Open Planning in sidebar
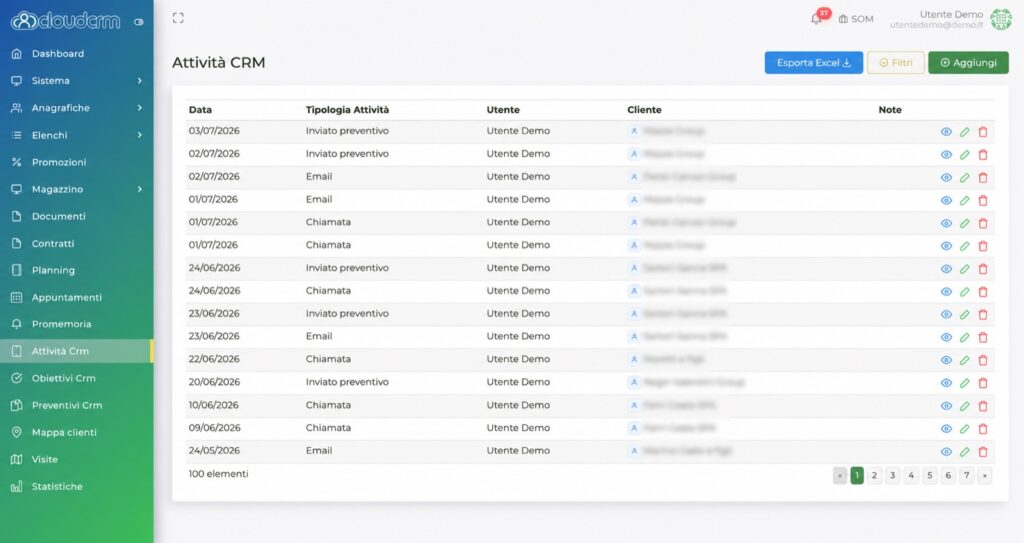 click(x=76, y=271)
